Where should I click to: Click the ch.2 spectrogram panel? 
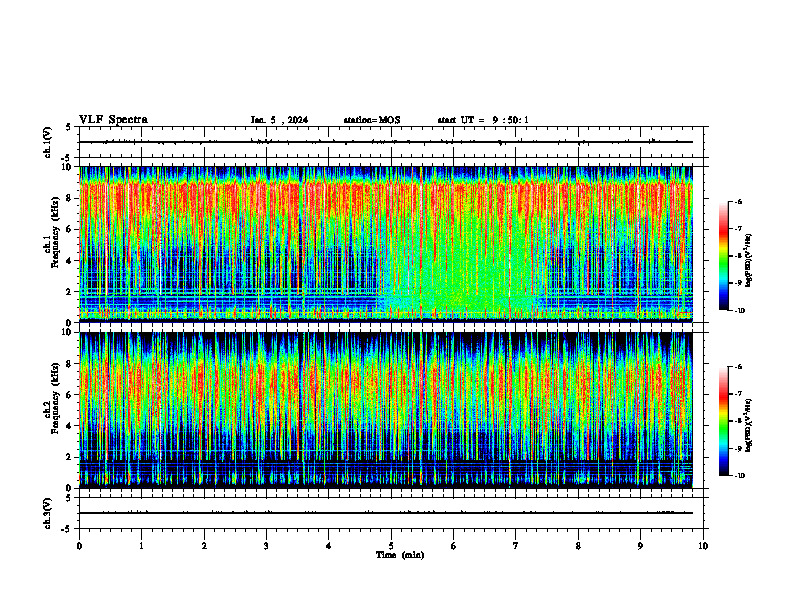386,410
